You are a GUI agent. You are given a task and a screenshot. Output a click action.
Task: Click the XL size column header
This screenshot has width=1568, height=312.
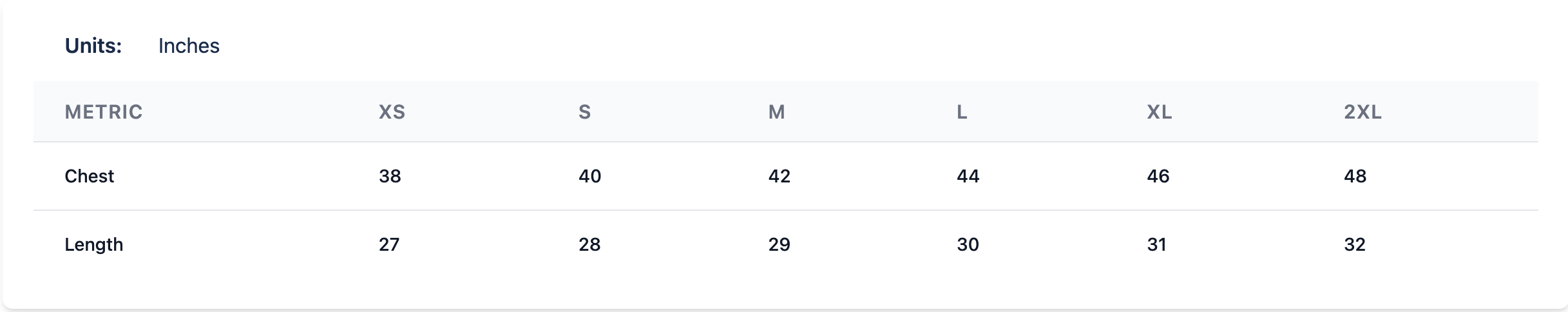[x=1159, y=112]
